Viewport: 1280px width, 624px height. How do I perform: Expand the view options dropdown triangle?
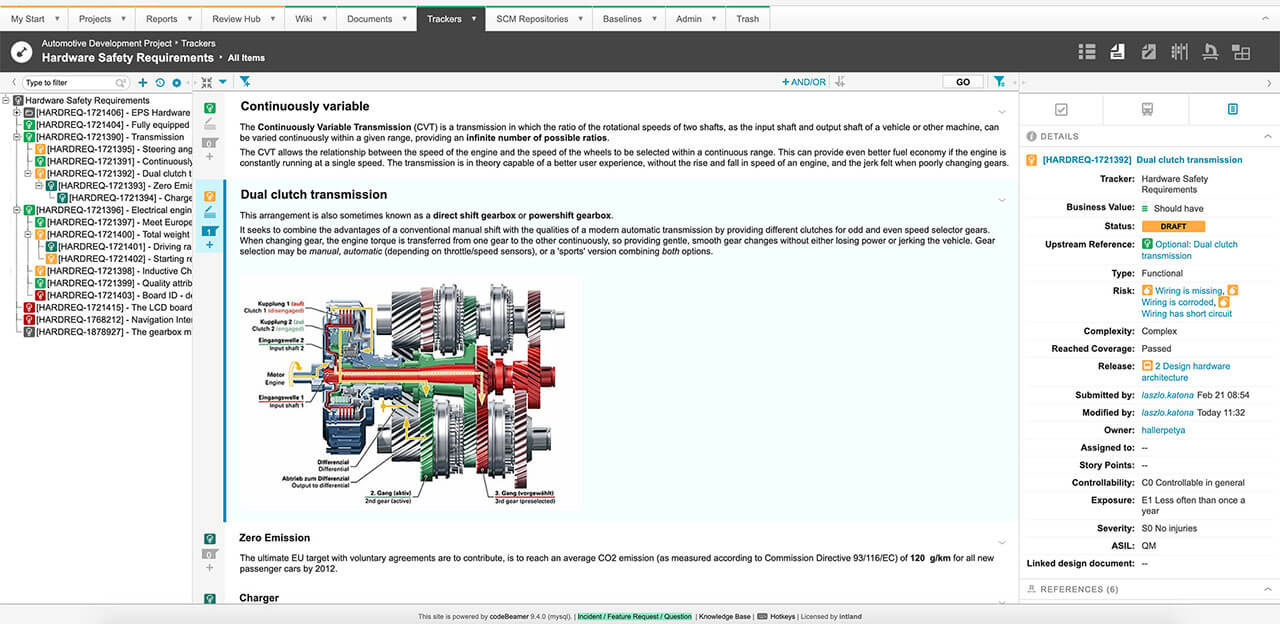[x=223, y=83]
